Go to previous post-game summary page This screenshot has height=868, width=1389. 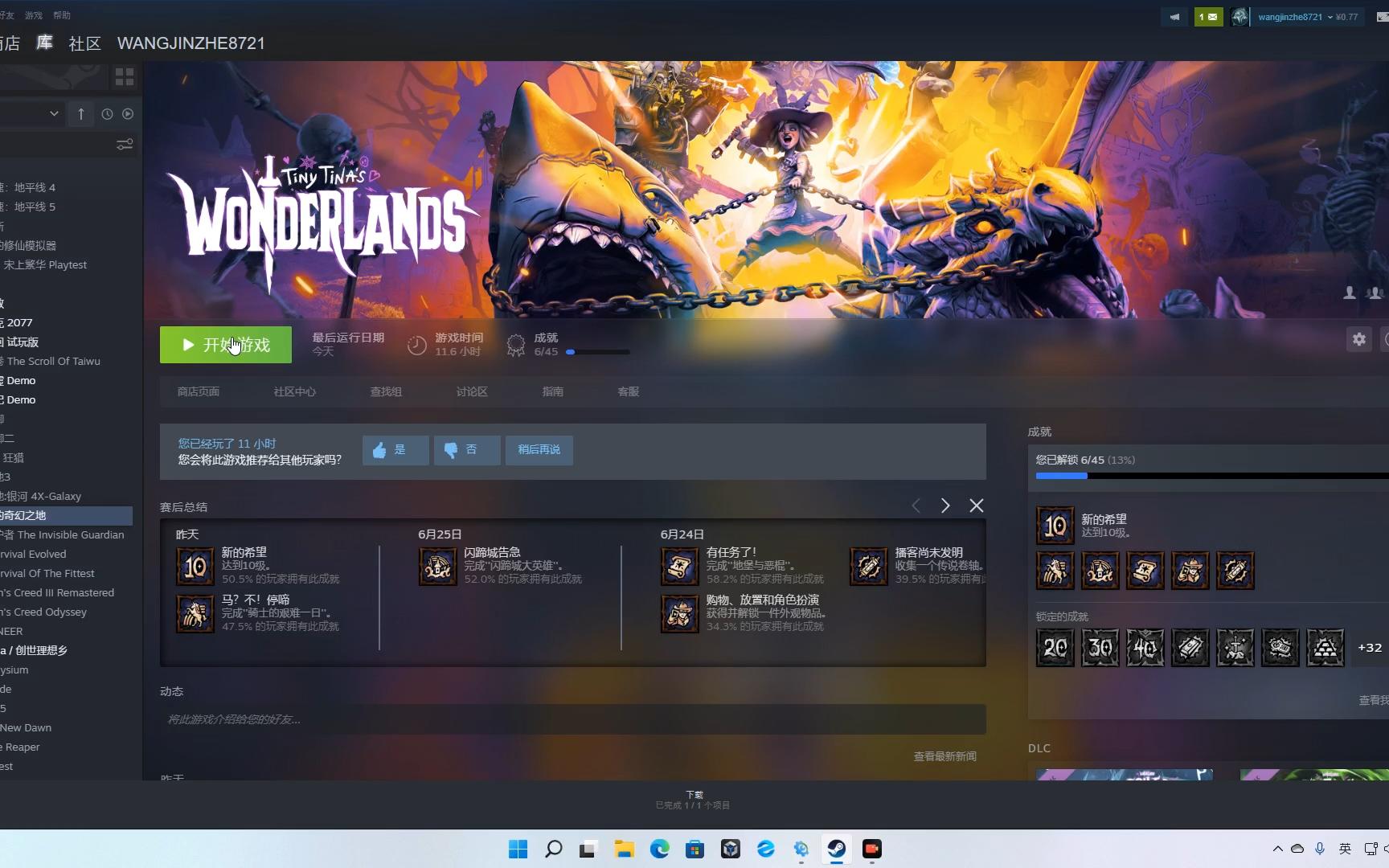pos(916,506)
